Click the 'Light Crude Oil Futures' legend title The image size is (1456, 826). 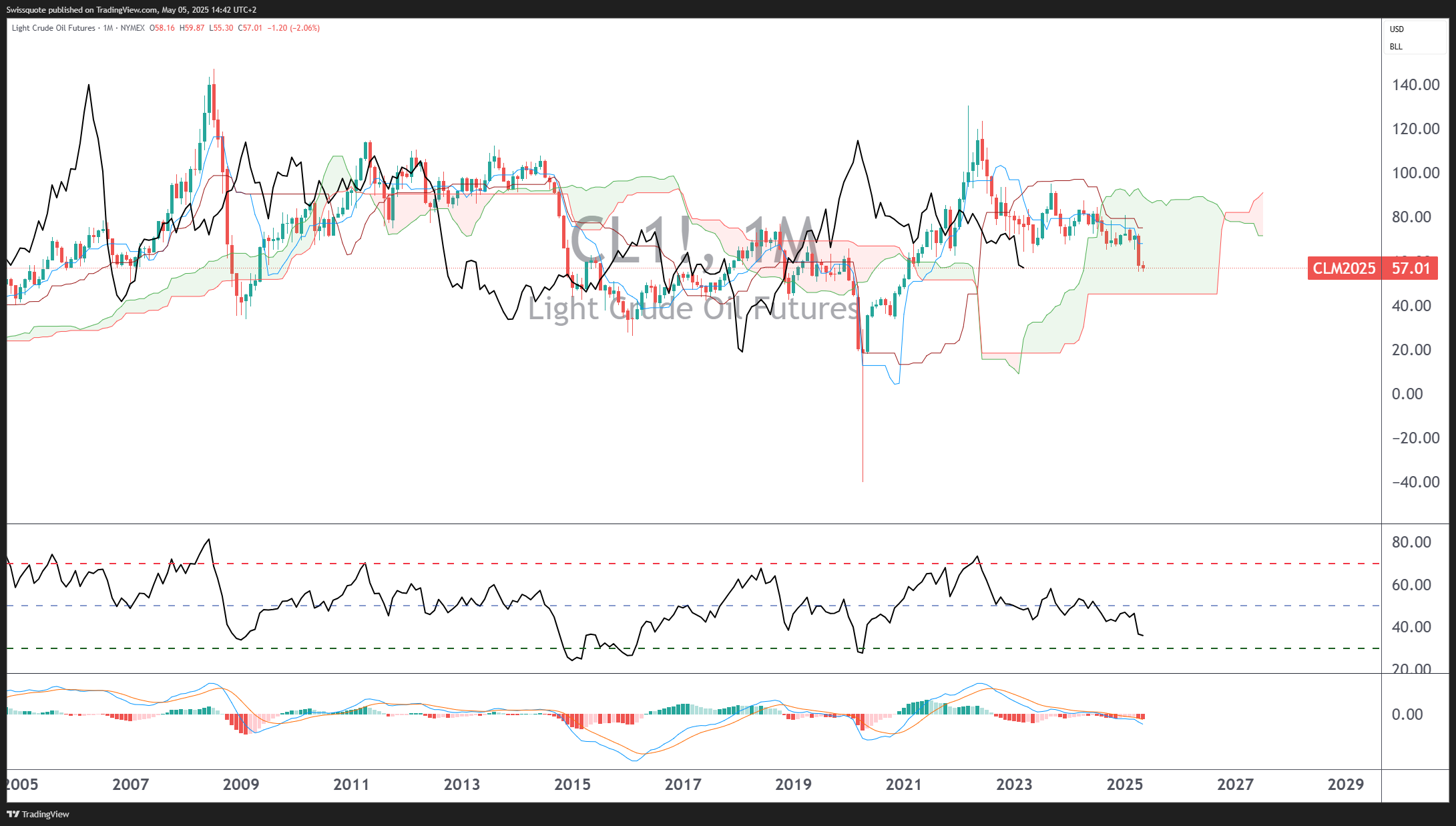point(53,28)
